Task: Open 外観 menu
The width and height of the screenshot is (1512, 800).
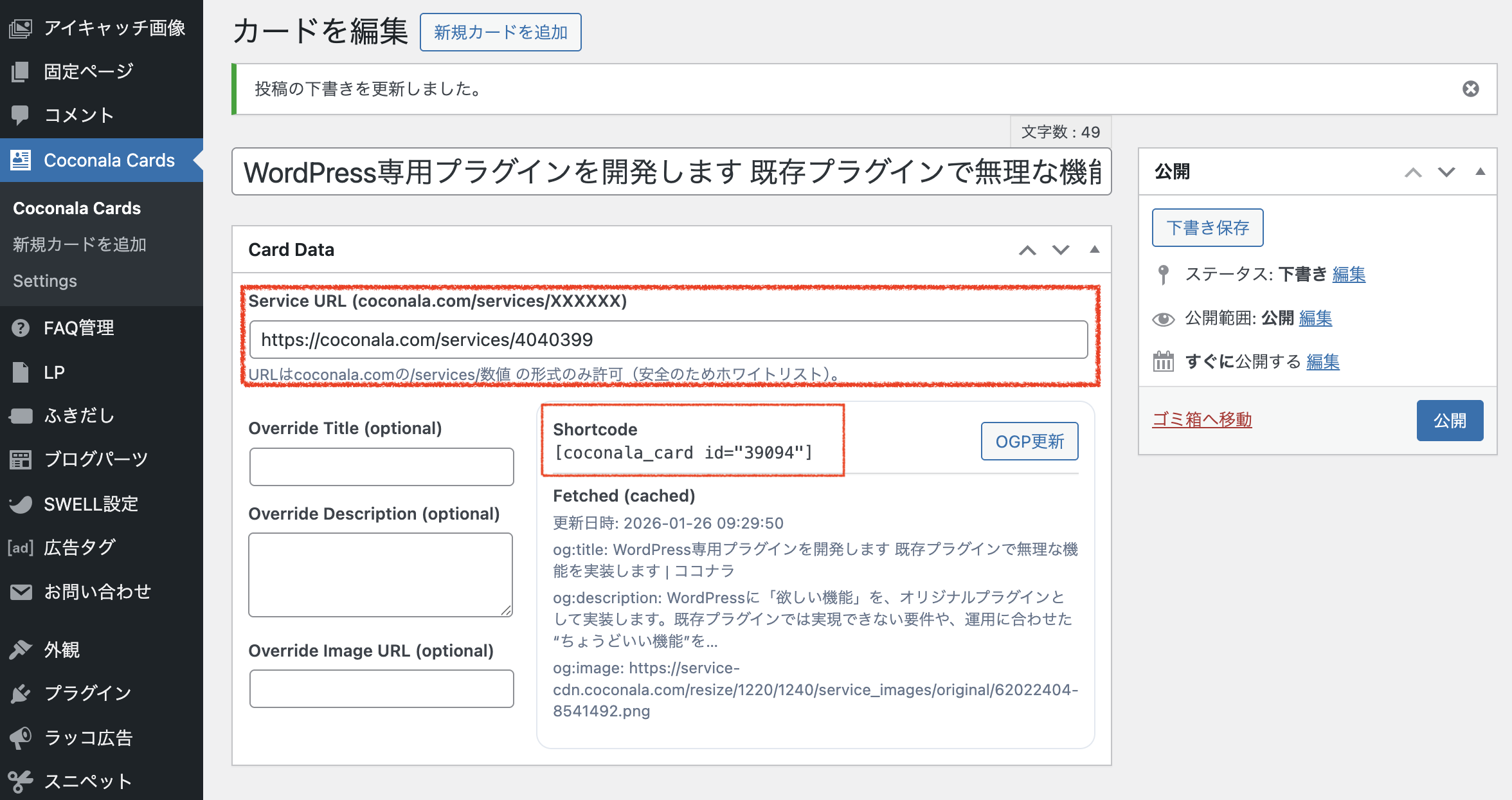Action: pyautogui.click(x=102, y=650)
